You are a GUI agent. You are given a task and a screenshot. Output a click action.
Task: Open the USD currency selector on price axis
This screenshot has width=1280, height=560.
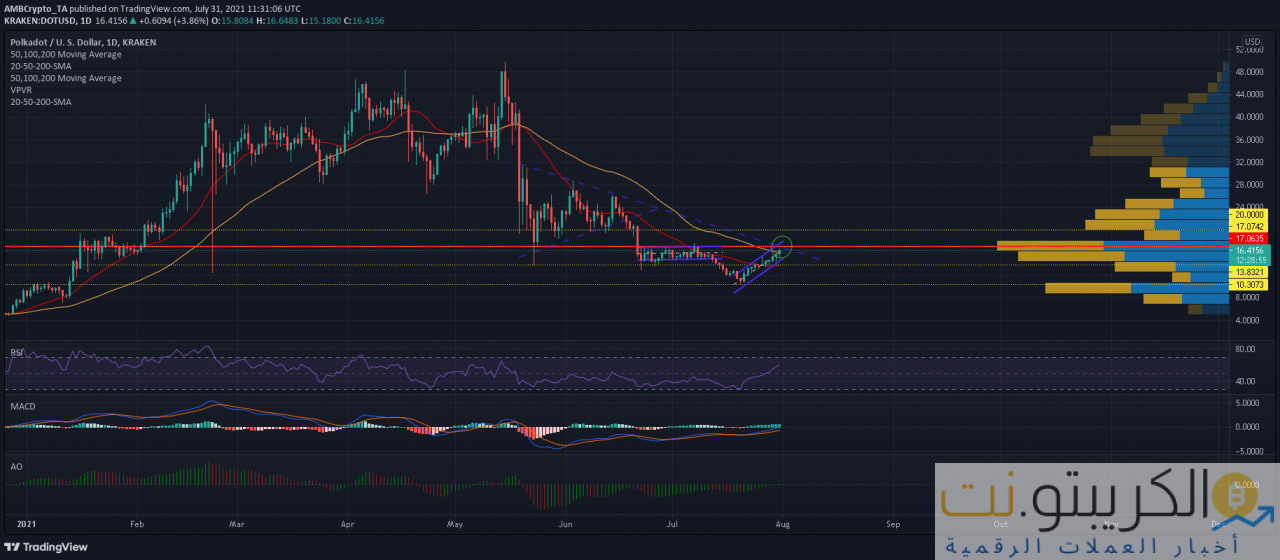[1251, 41]
